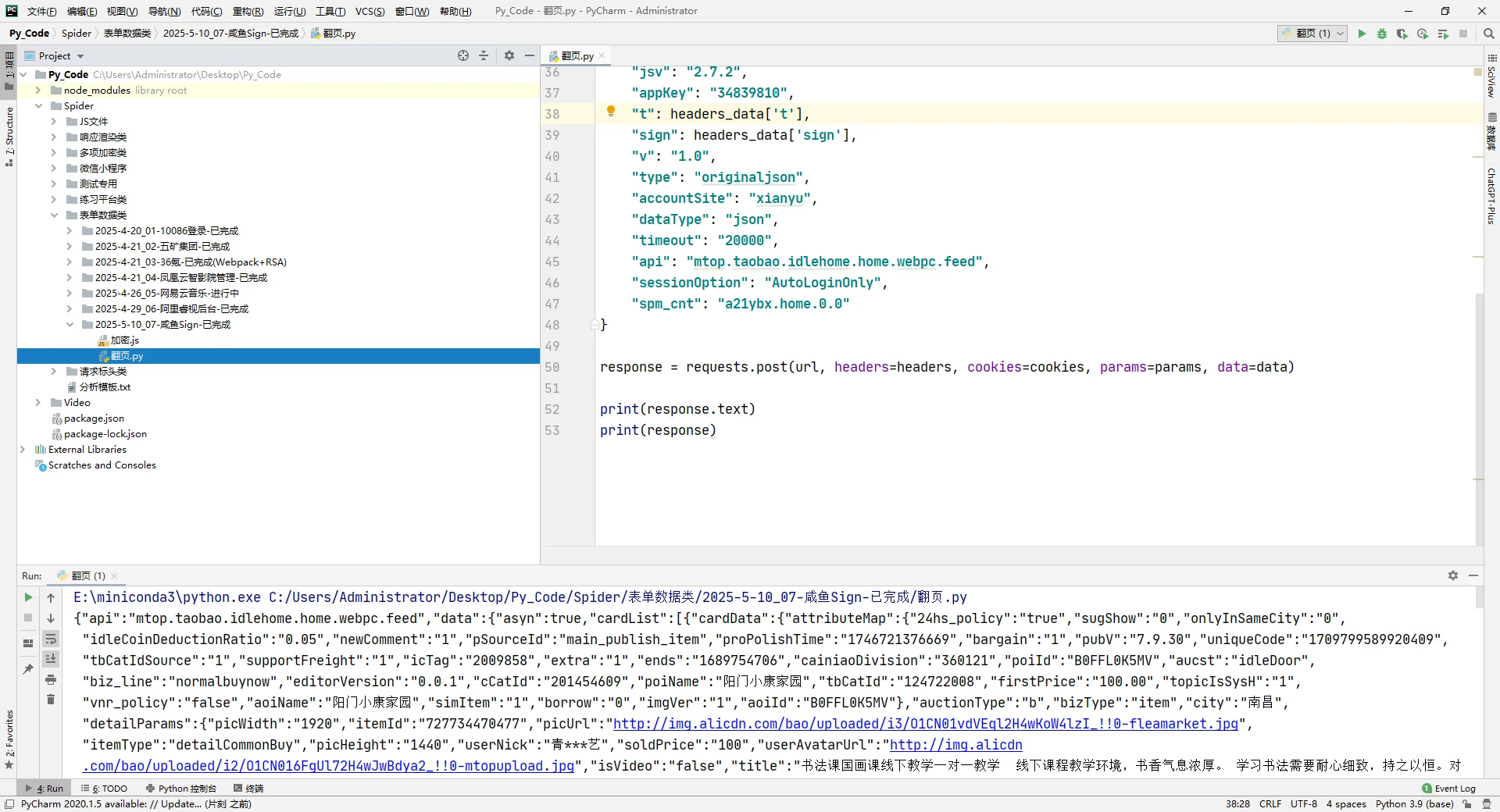Open Run panel gear options
The width and height of the screenshot is (1500, 812).
(1453, 575)
